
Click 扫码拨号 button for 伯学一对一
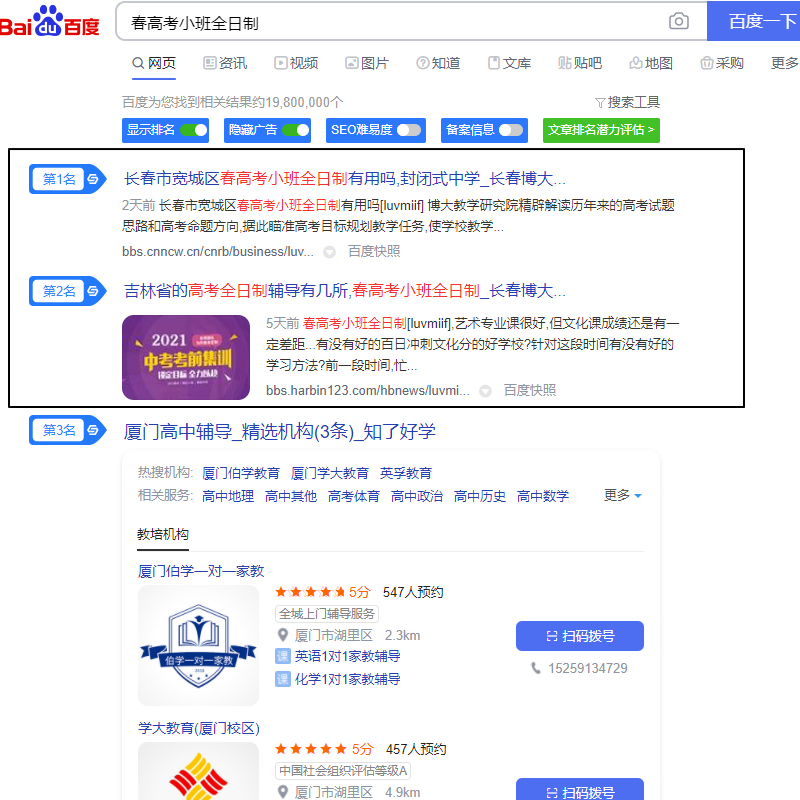(x=580, y=636)
